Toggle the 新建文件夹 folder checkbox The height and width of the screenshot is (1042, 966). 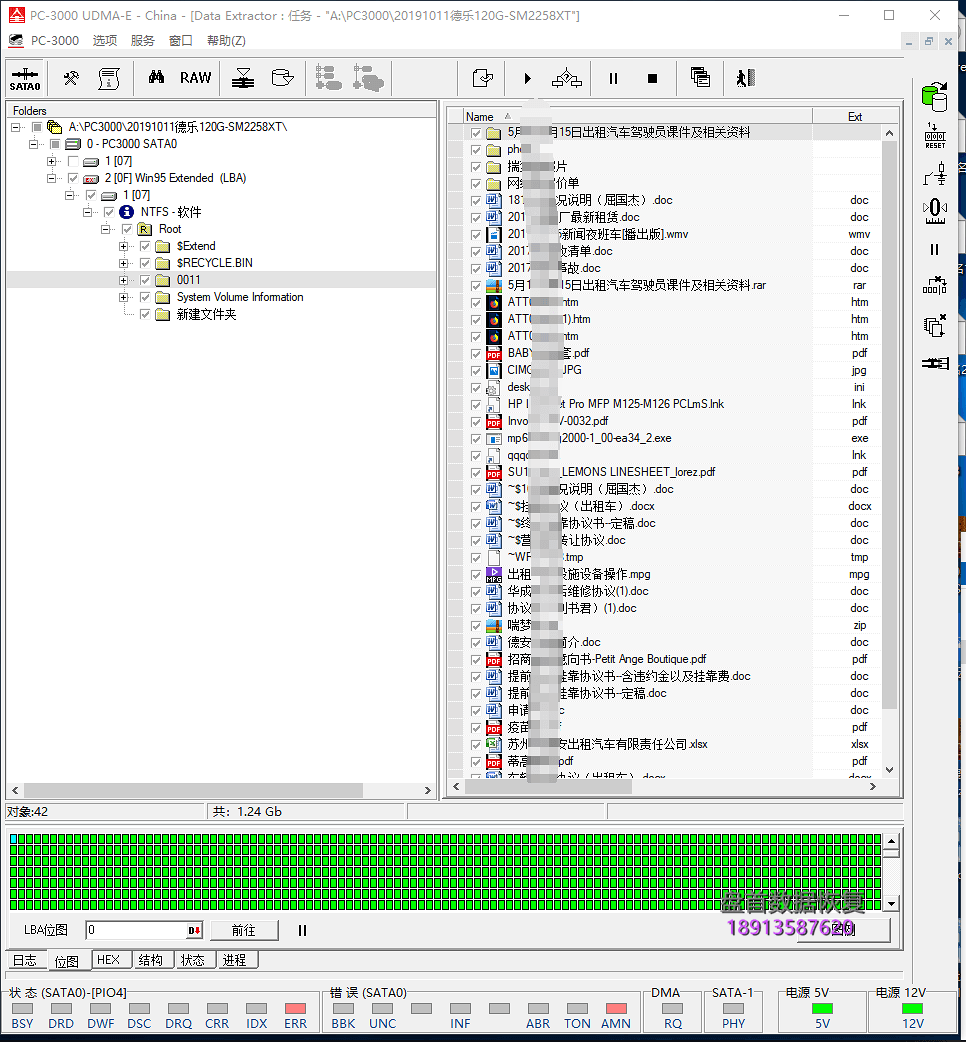(x=145, y=314)
